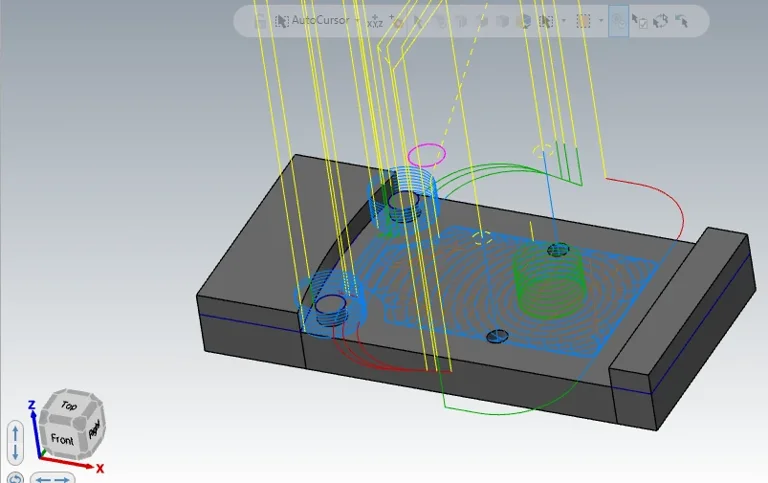
Task: Click the horizontal left-right arrows view control
Action: click(53, 478)
